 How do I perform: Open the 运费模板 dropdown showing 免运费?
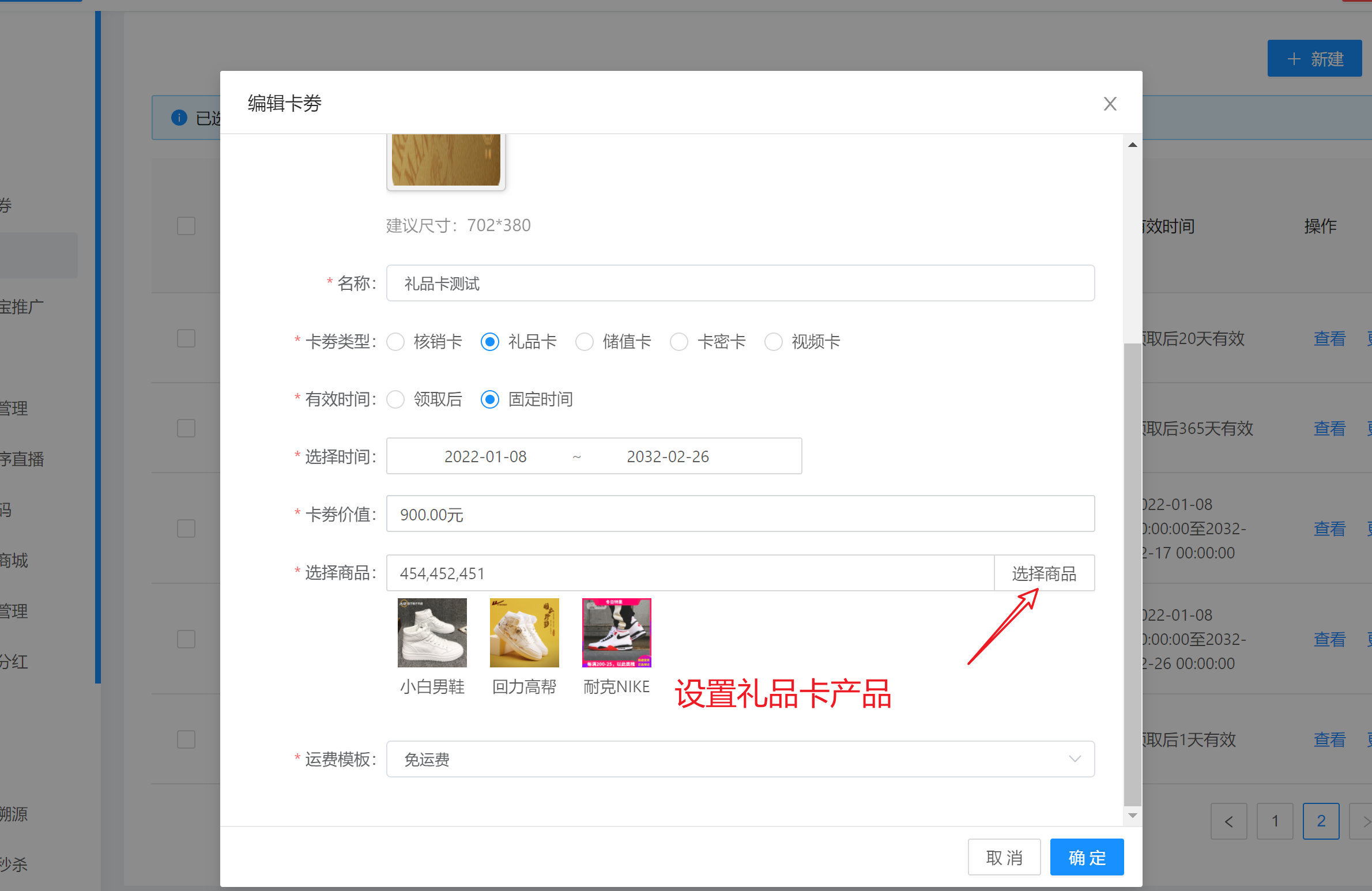[740, 759]
